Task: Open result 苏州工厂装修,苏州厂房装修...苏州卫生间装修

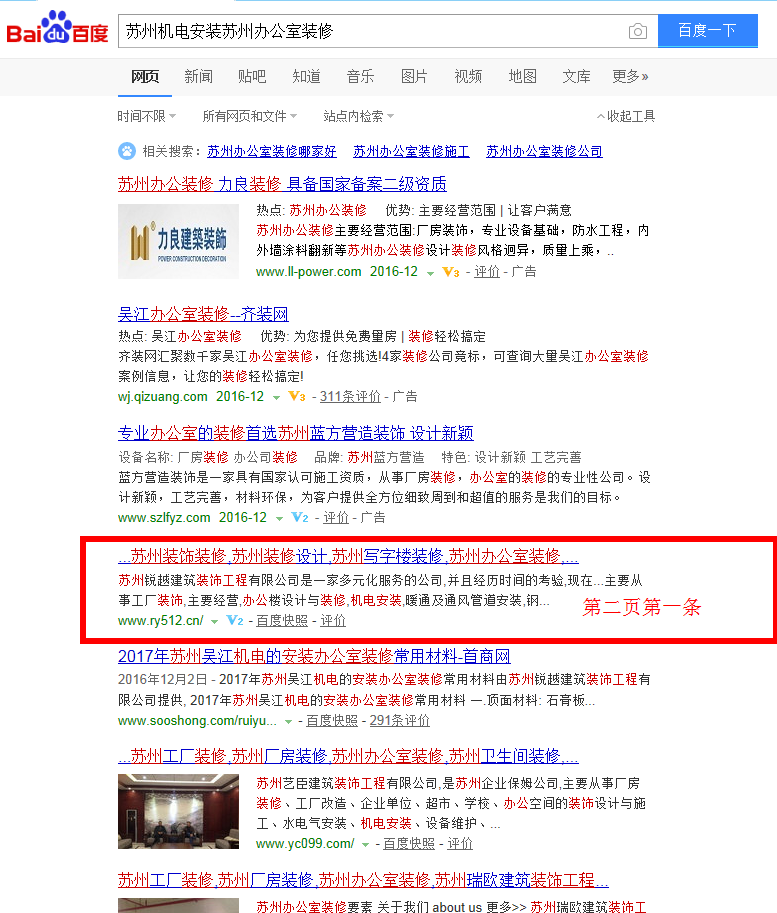Action: point(348,756)
